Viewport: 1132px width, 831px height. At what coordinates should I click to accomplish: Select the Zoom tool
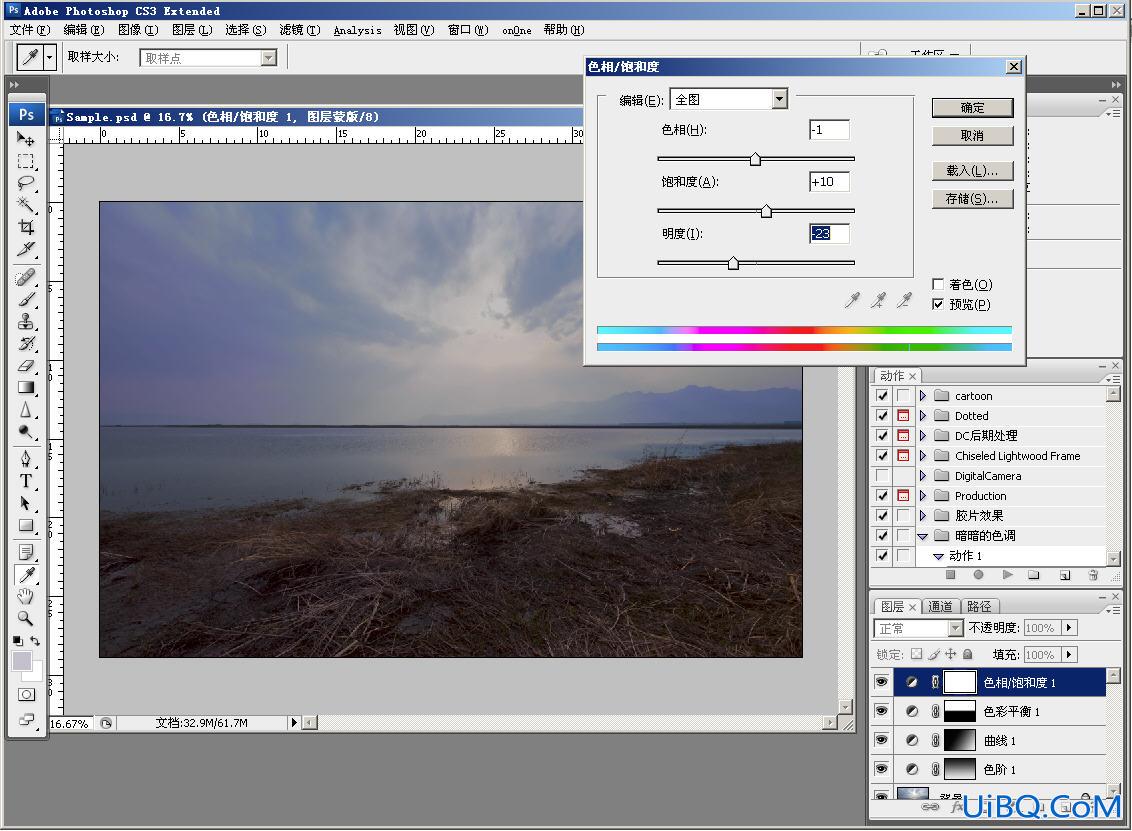pyautogui.click(x=26, y=618)
